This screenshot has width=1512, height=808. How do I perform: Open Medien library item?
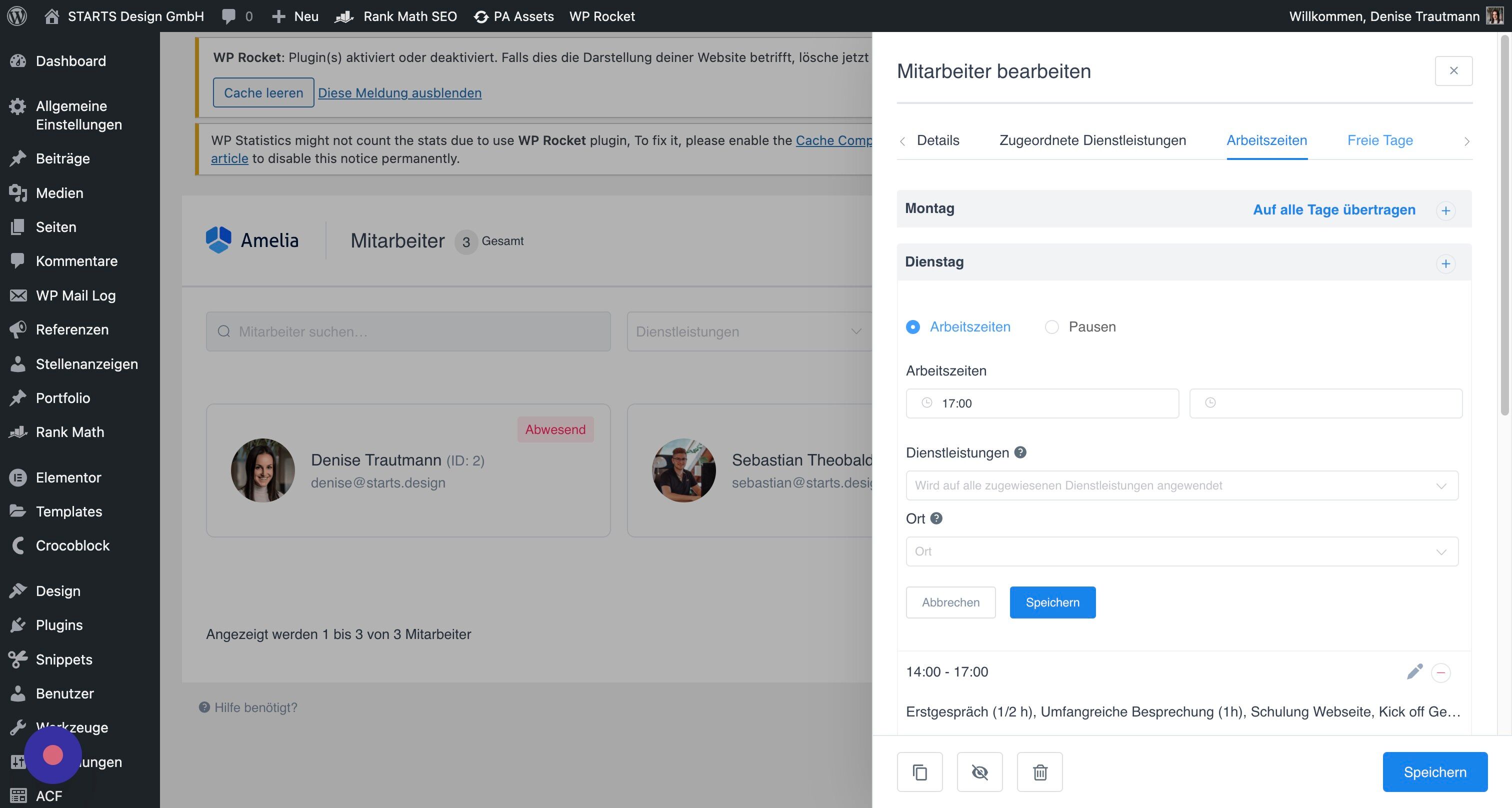pos(59,192)
